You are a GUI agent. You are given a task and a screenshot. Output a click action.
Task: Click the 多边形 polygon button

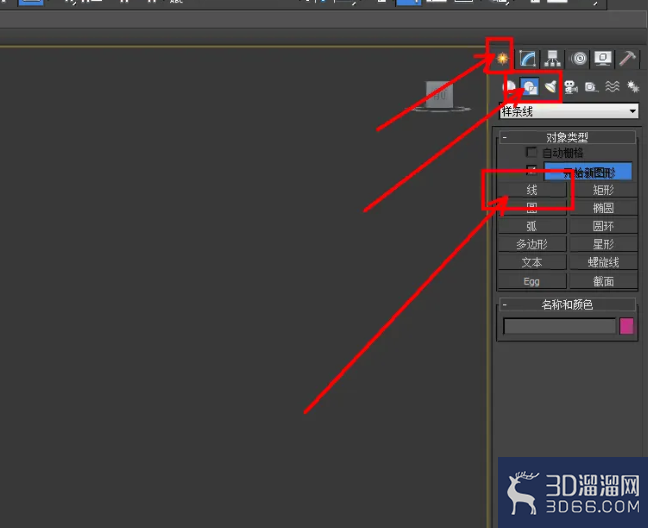(x=532, y=244)
